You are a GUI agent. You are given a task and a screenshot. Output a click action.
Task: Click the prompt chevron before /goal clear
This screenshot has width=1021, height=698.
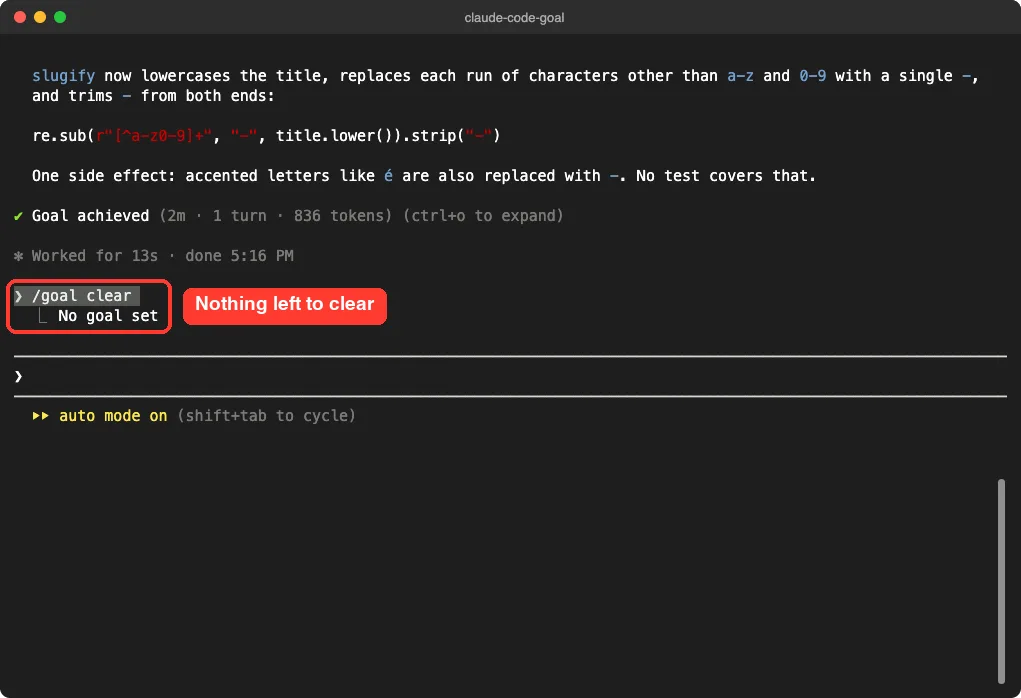(x=18, y=296)
